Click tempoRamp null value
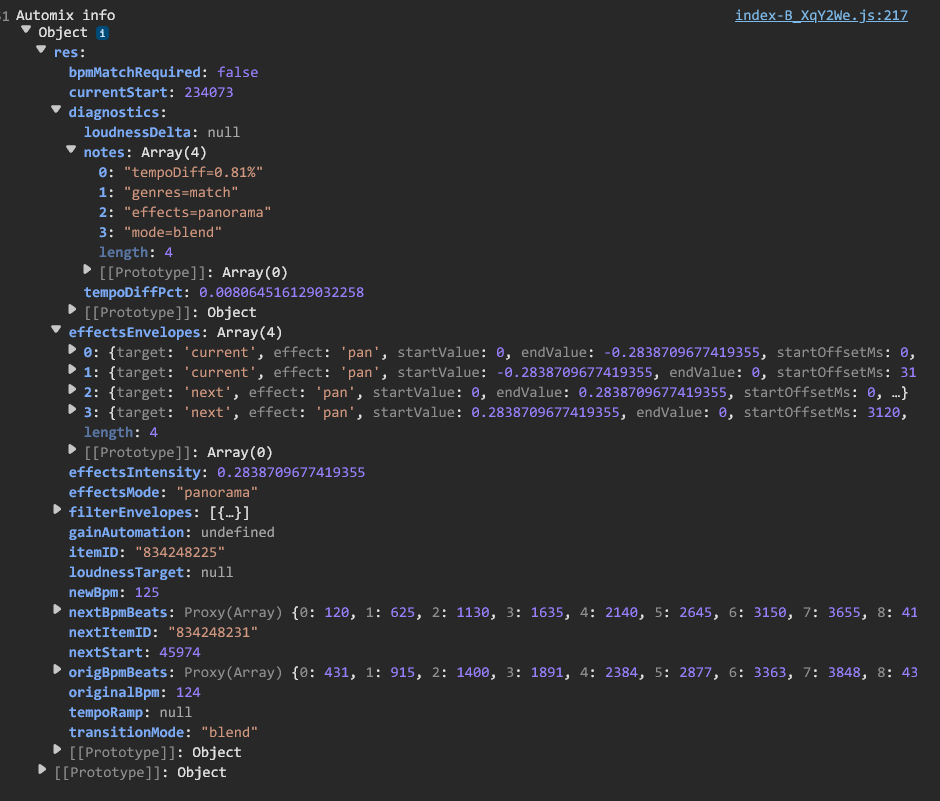 pos(176,712)
